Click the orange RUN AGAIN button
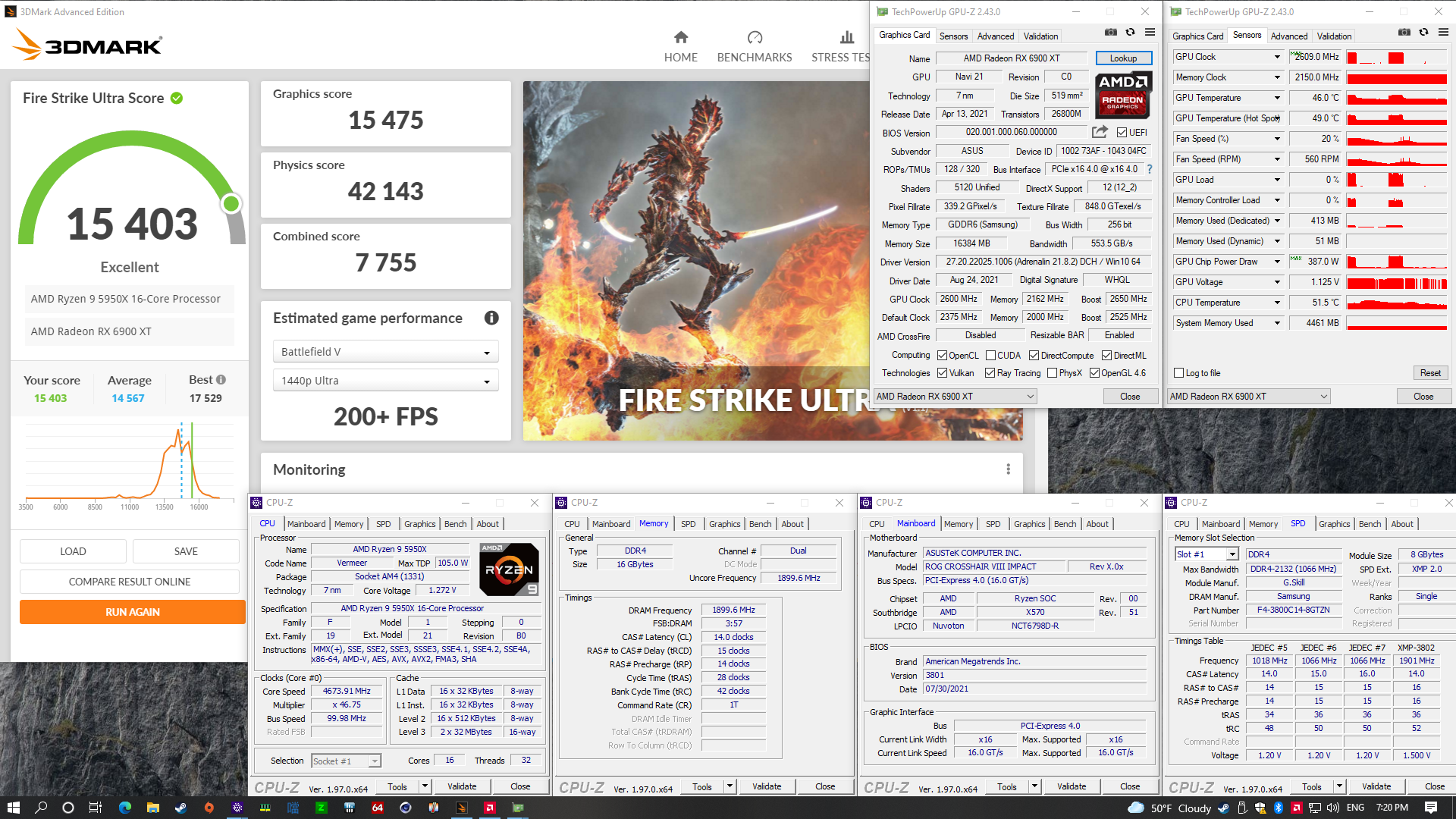The image size is (1456, 819). point(133,612)
